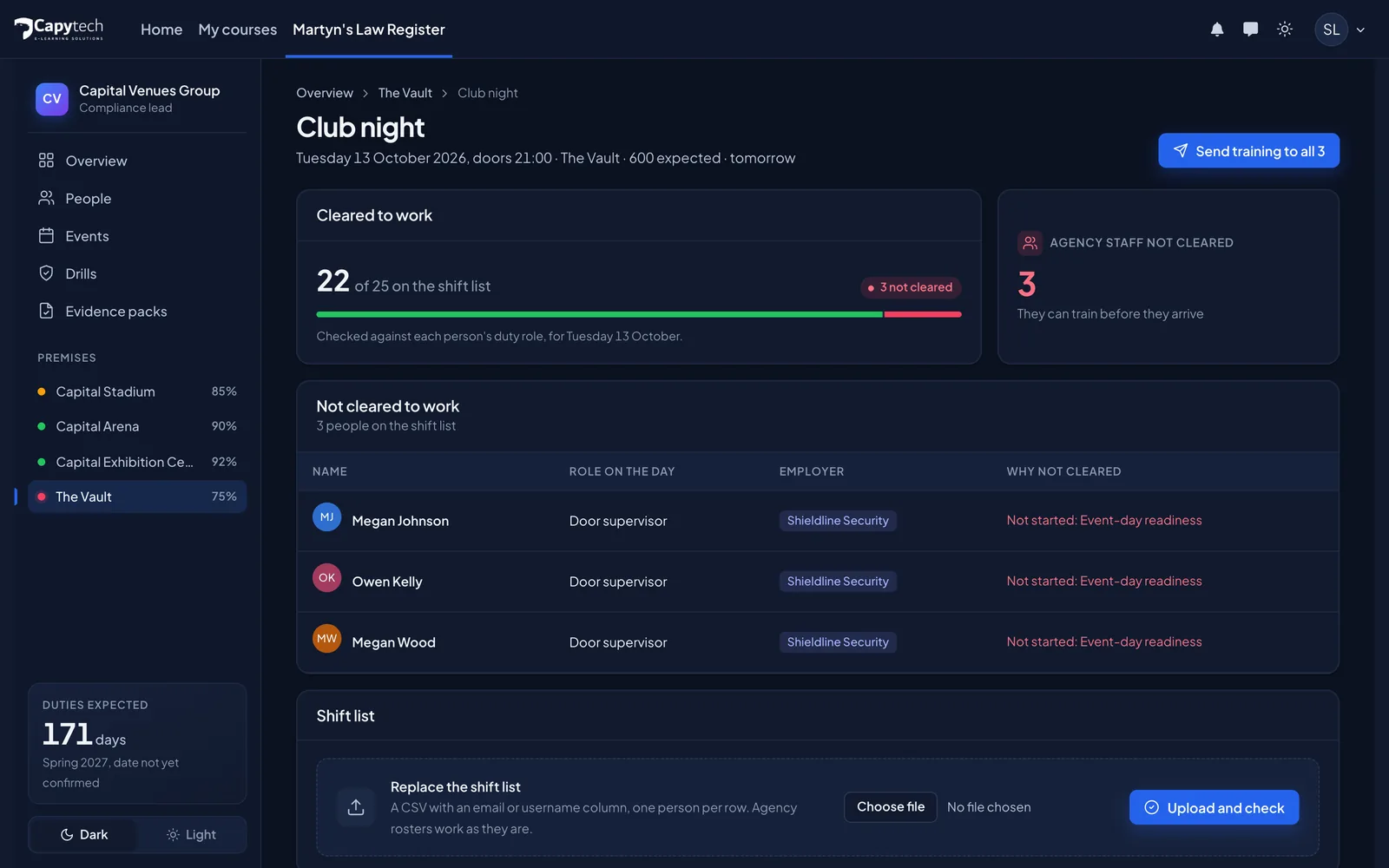Click Megan Johnson's MJ avatar
This screenshot has height=868, width=1389.
click(x=326, y=517)
